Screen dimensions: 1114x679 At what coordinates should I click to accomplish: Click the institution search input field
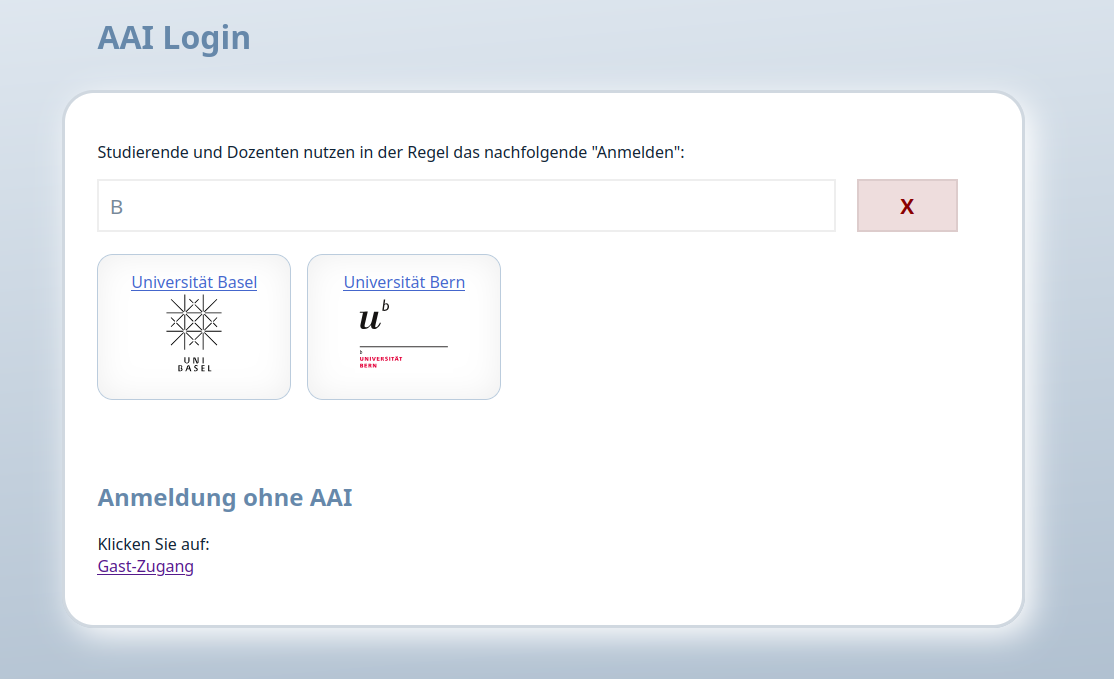coord(466,206)
